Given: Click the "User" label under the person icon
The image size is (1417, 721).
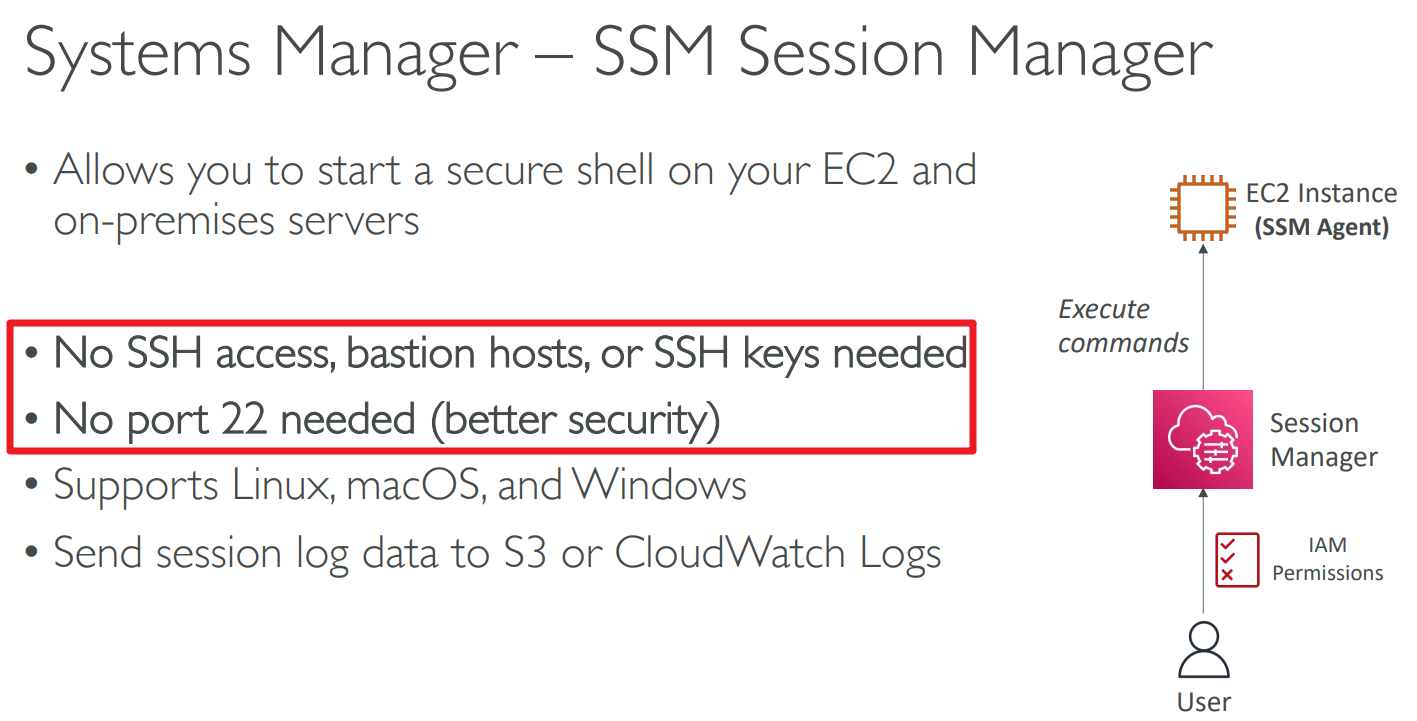Looking at the screenshot, I should tap(1203, 702).
